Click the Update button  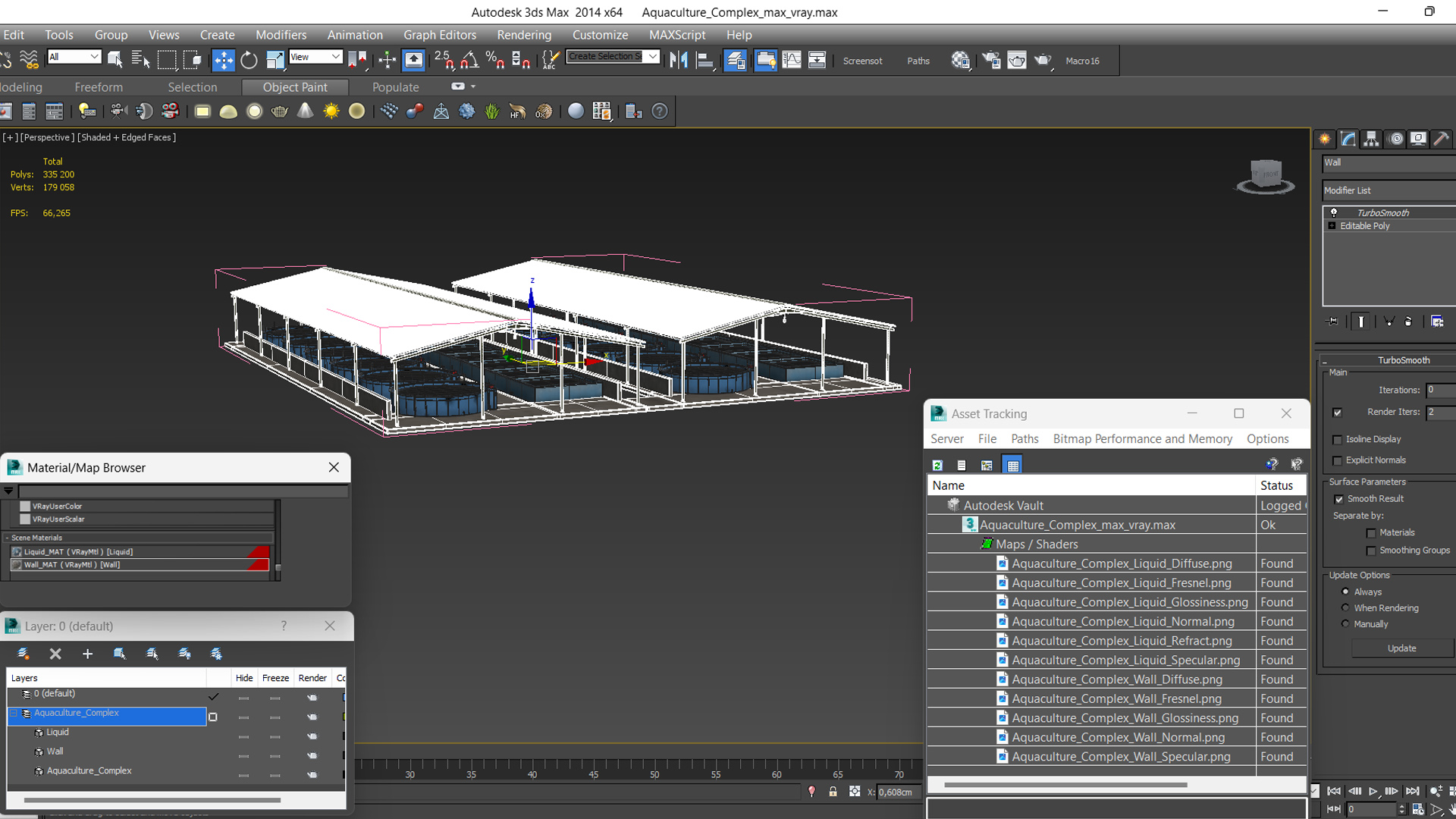click(1401, 648)
